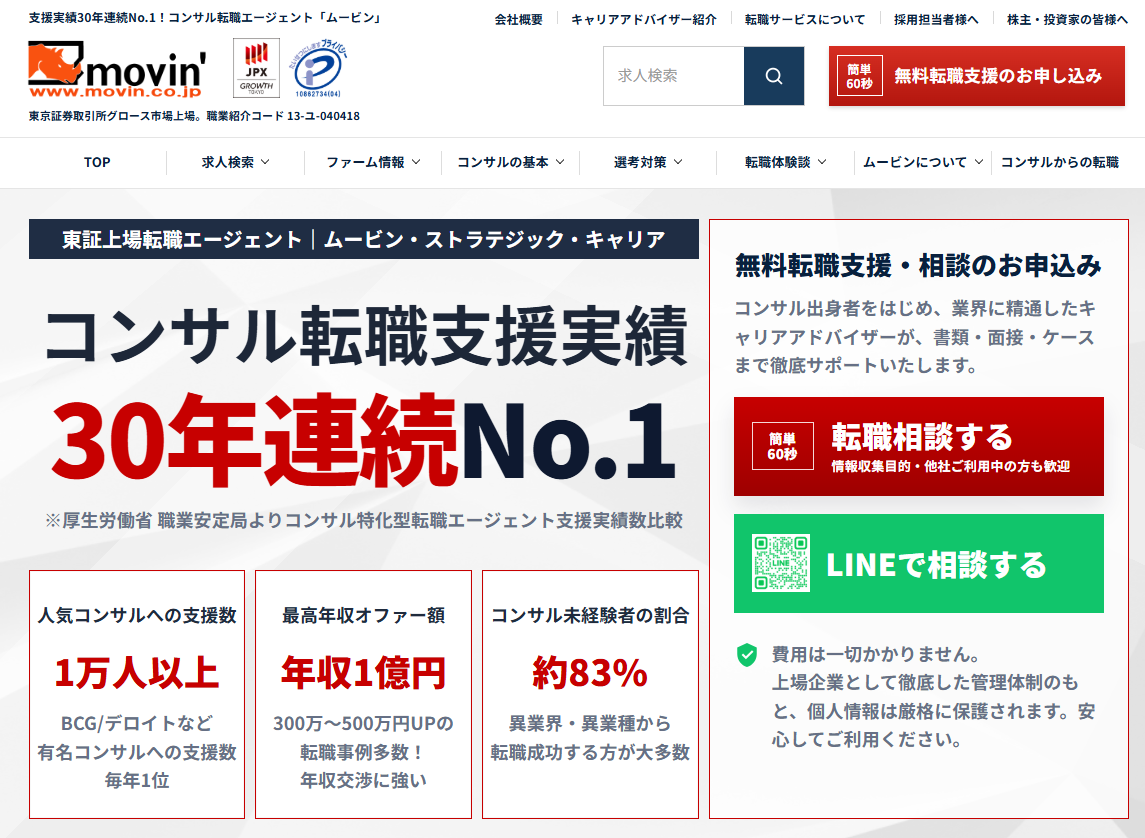Click the 支援実績30年連続No.1 tagline
1145x838 pixels.
pos(205,18)
